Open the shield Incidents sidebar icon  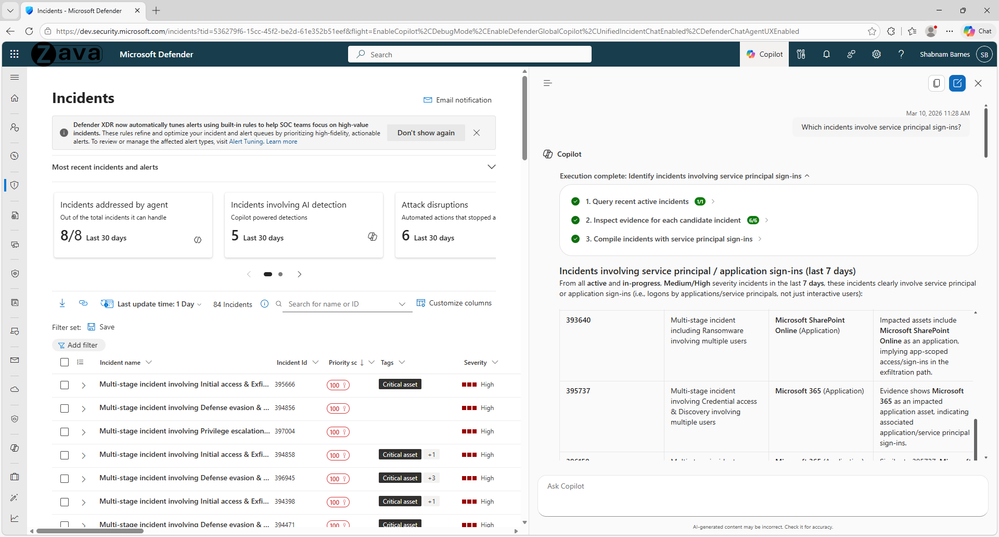coord(15,185)
